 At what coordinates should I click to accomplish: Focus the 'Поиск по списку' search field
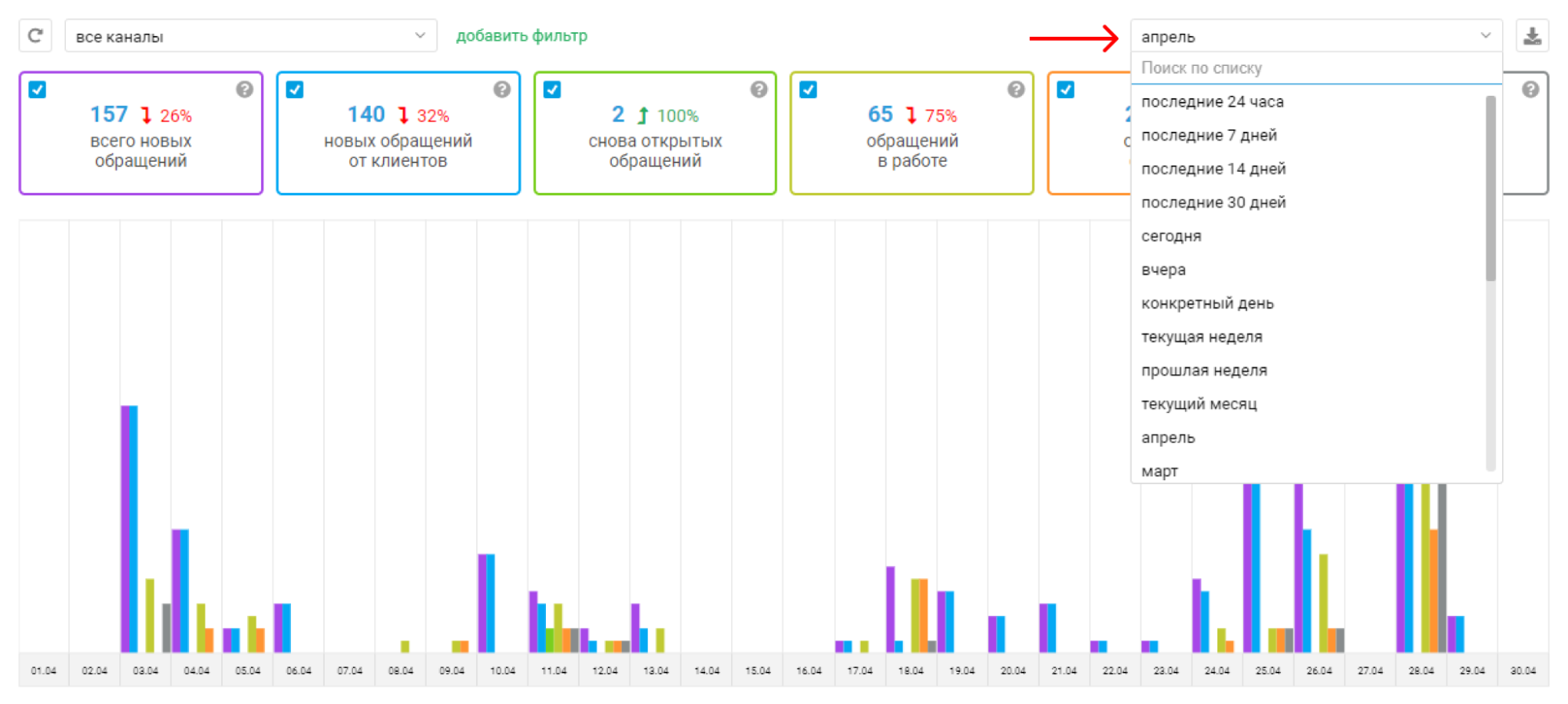click(x=1316, y=68)
